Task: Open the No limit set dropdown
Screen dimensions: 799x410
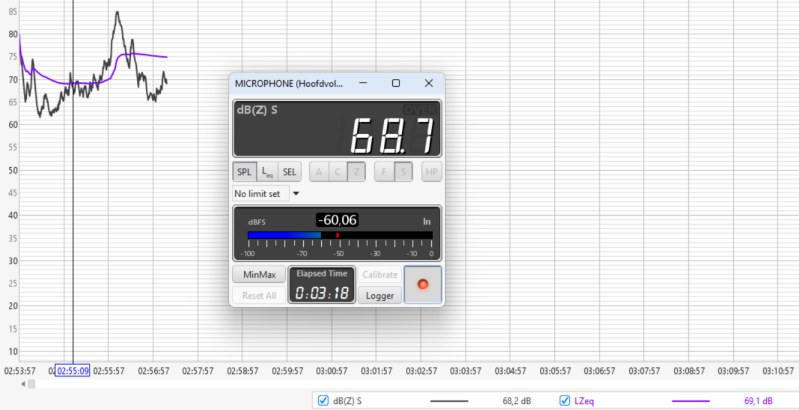Action: point(260,193)
